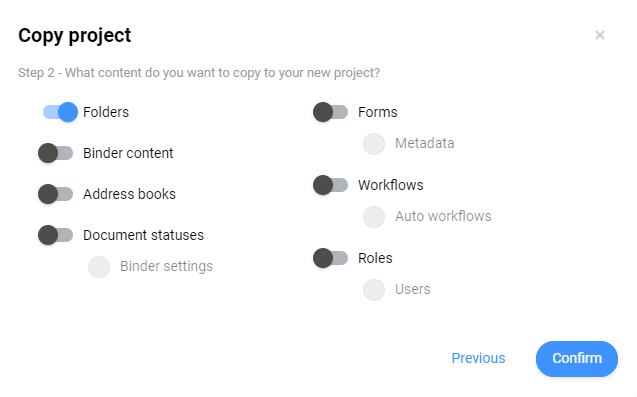
Task: Confirm the project copy
Action: pos(577,359)
